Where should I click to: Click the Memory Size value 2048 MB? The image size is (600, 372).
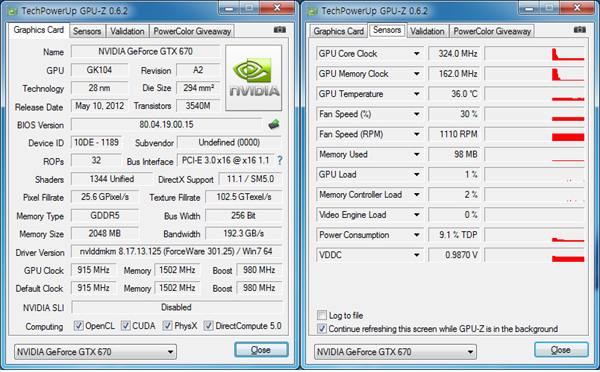click(x=105, y=233)
